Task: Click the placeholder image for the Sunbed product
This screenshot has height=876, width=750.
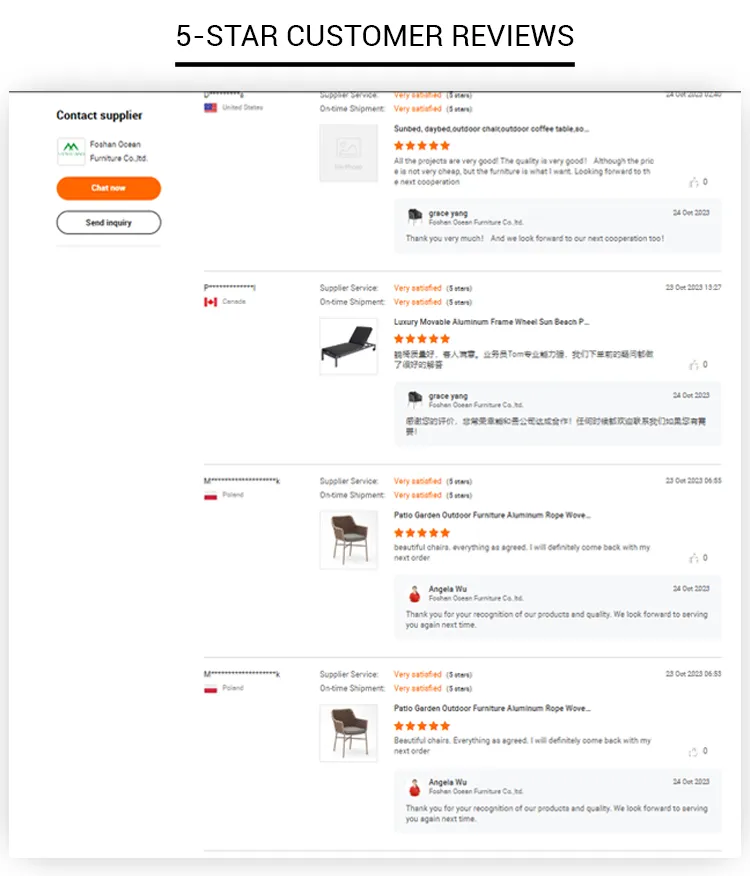Action: 348,153
